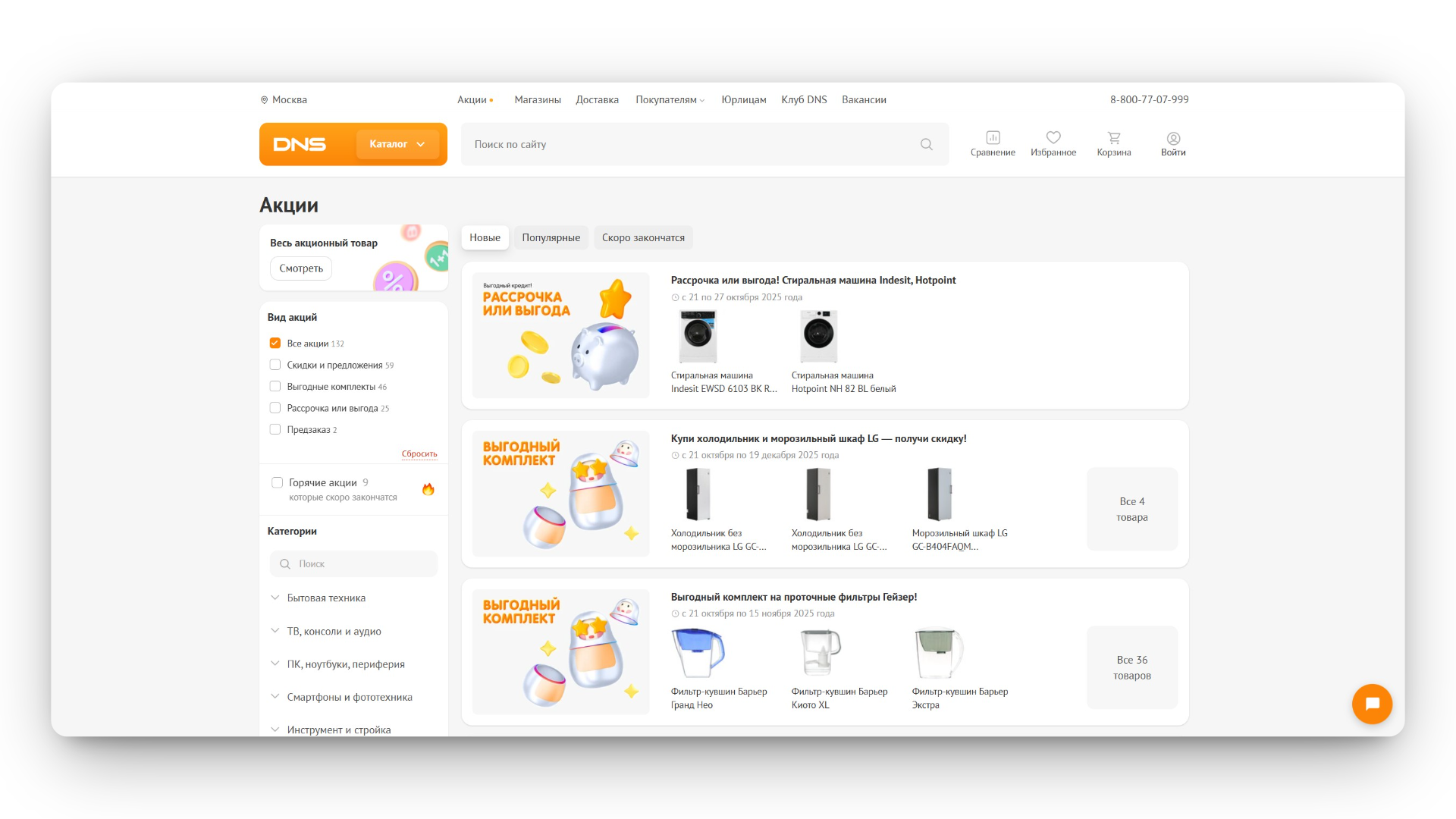Click the Москва location pin
Screen dimensions: 1456x819
pos(265,100)
